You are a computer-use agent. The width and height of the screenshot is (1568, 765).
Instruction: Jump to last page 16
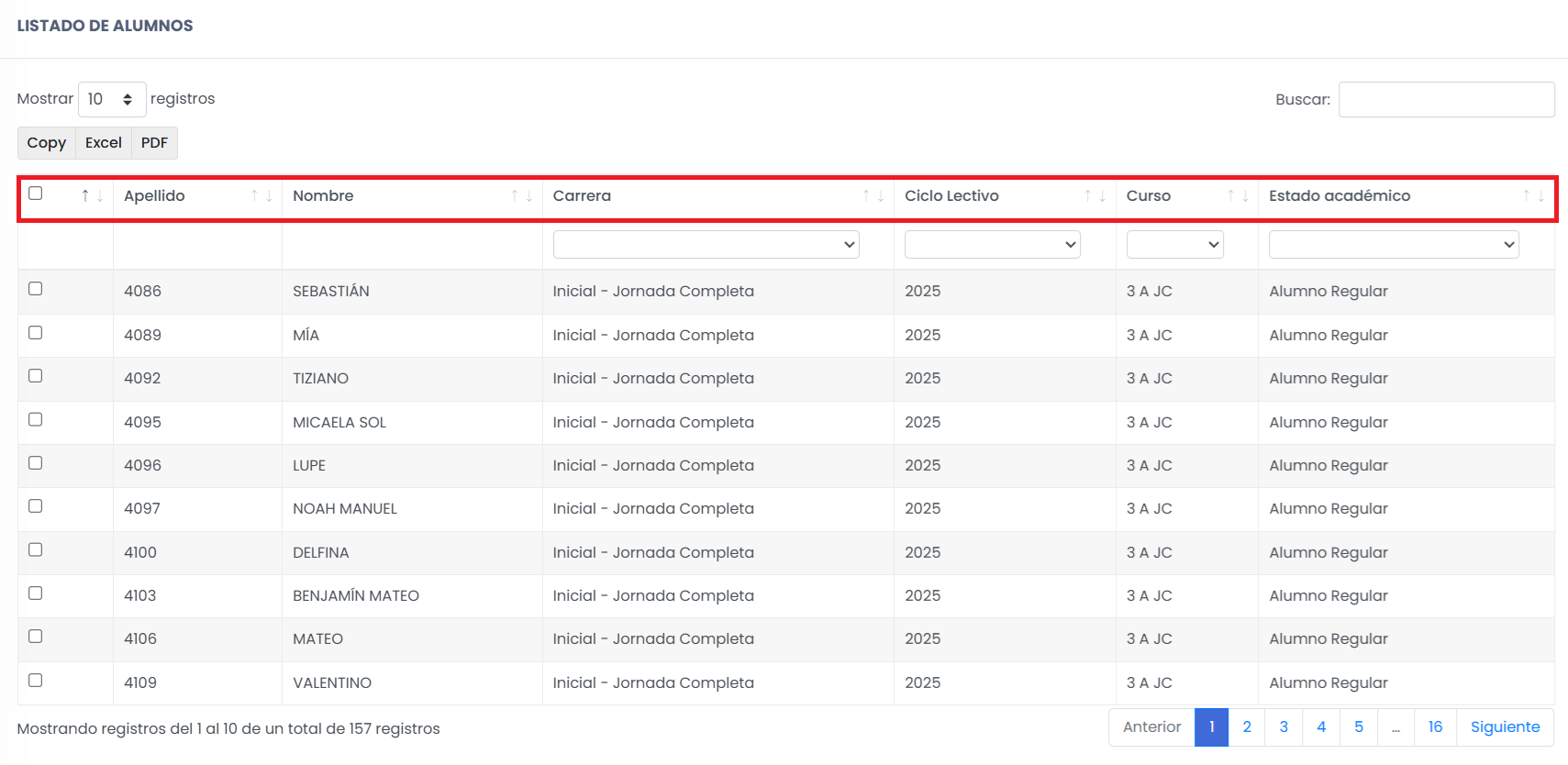[x=1436, y=727]
